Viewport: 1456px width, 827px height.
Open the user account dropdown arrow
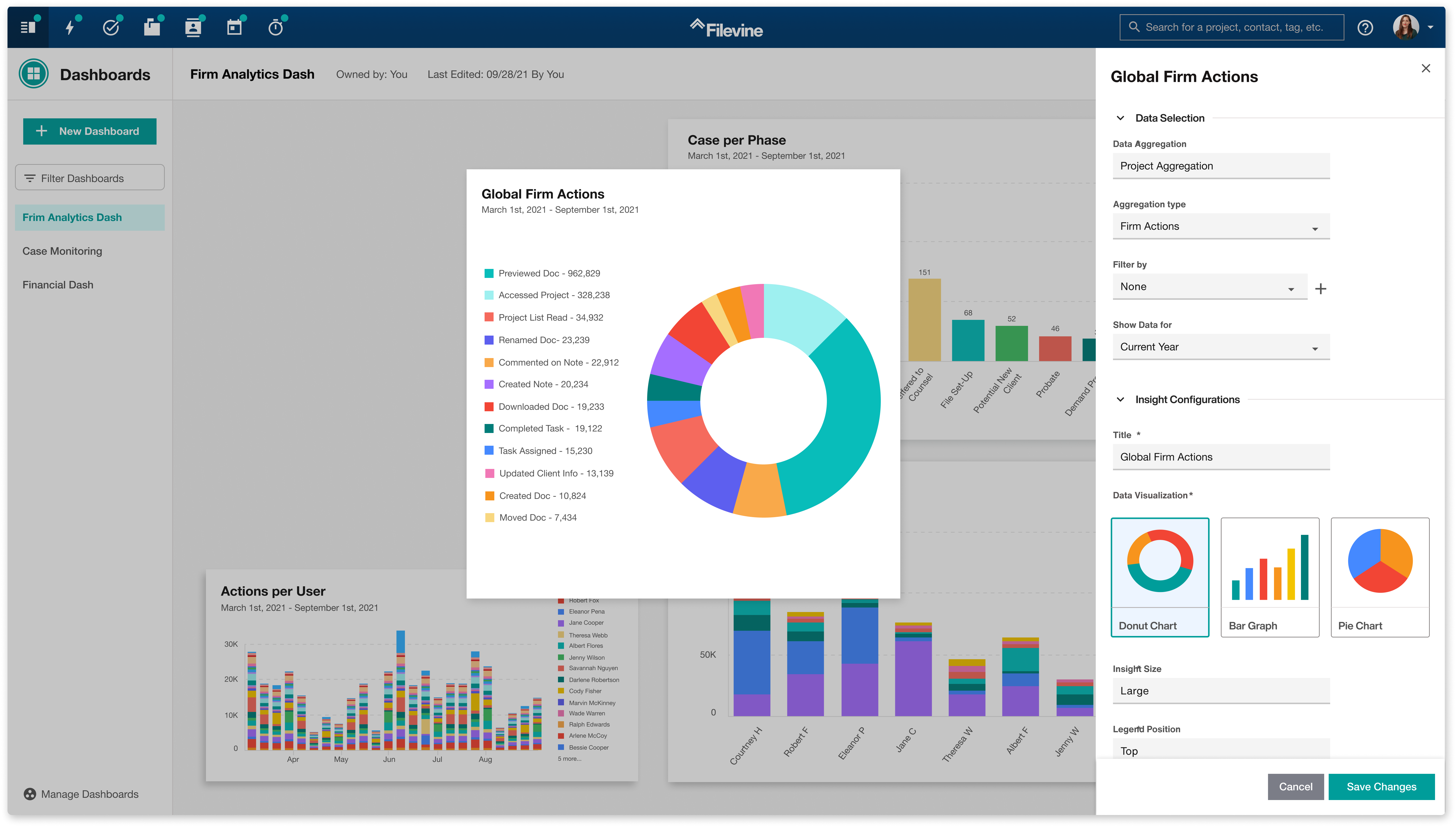click(x=1431, y=27)
